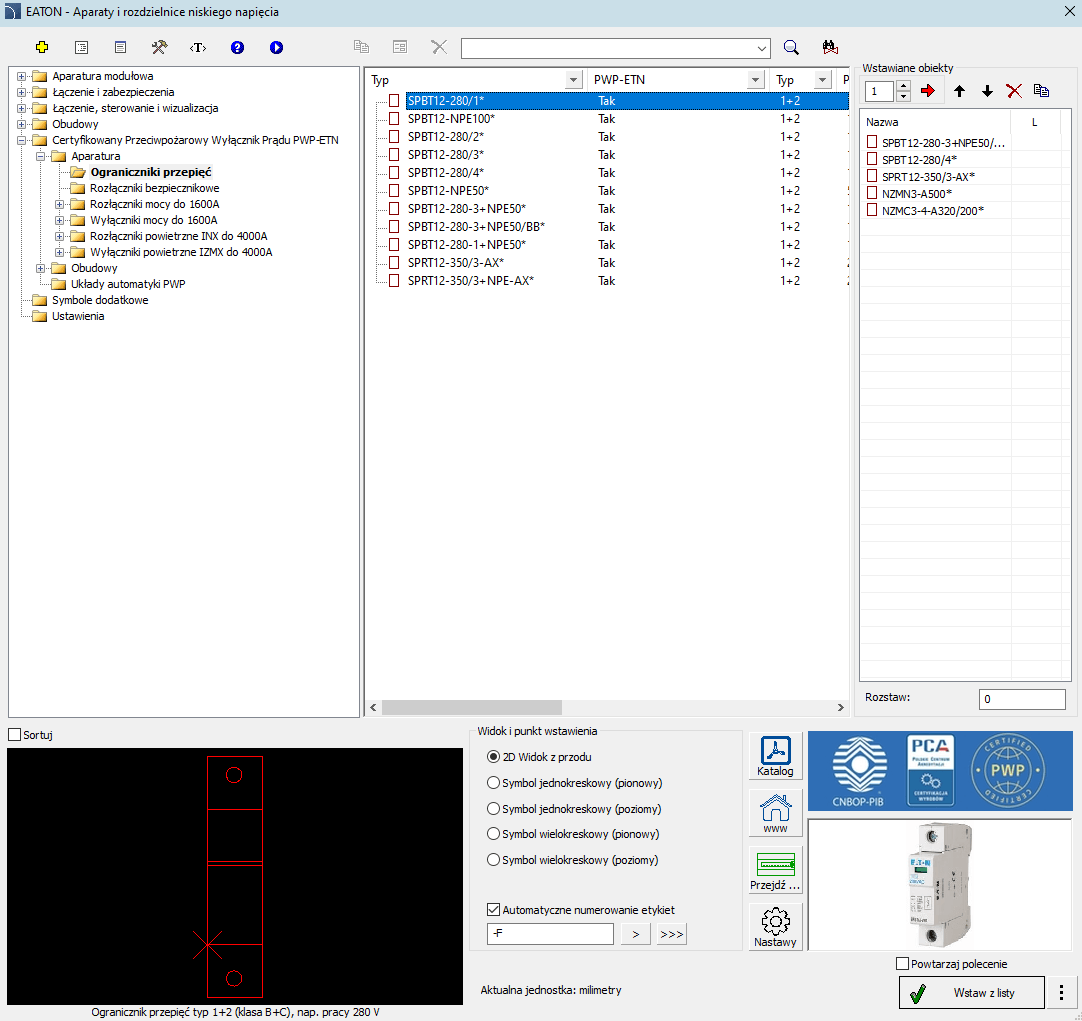Click the single > label button
The height and width of the screenshot is (1021, 1082).
[636, 934]
